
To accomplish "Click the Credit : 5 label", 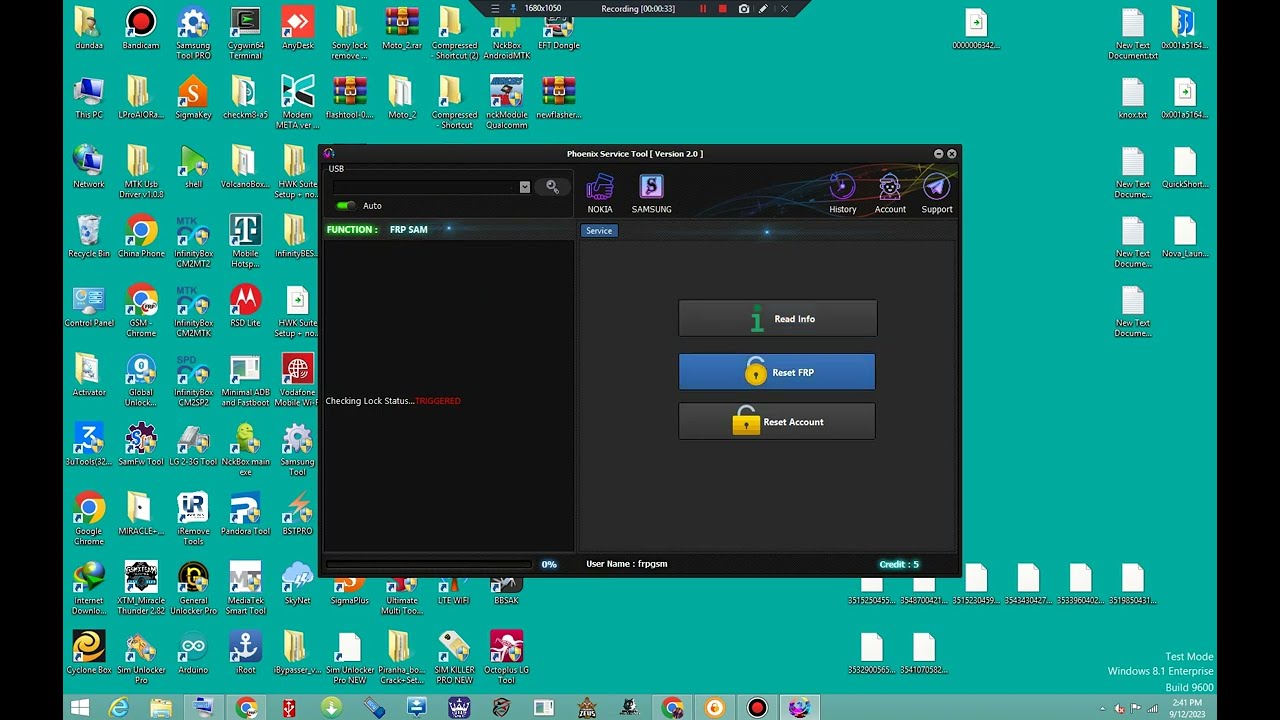I will pos(899,564).
